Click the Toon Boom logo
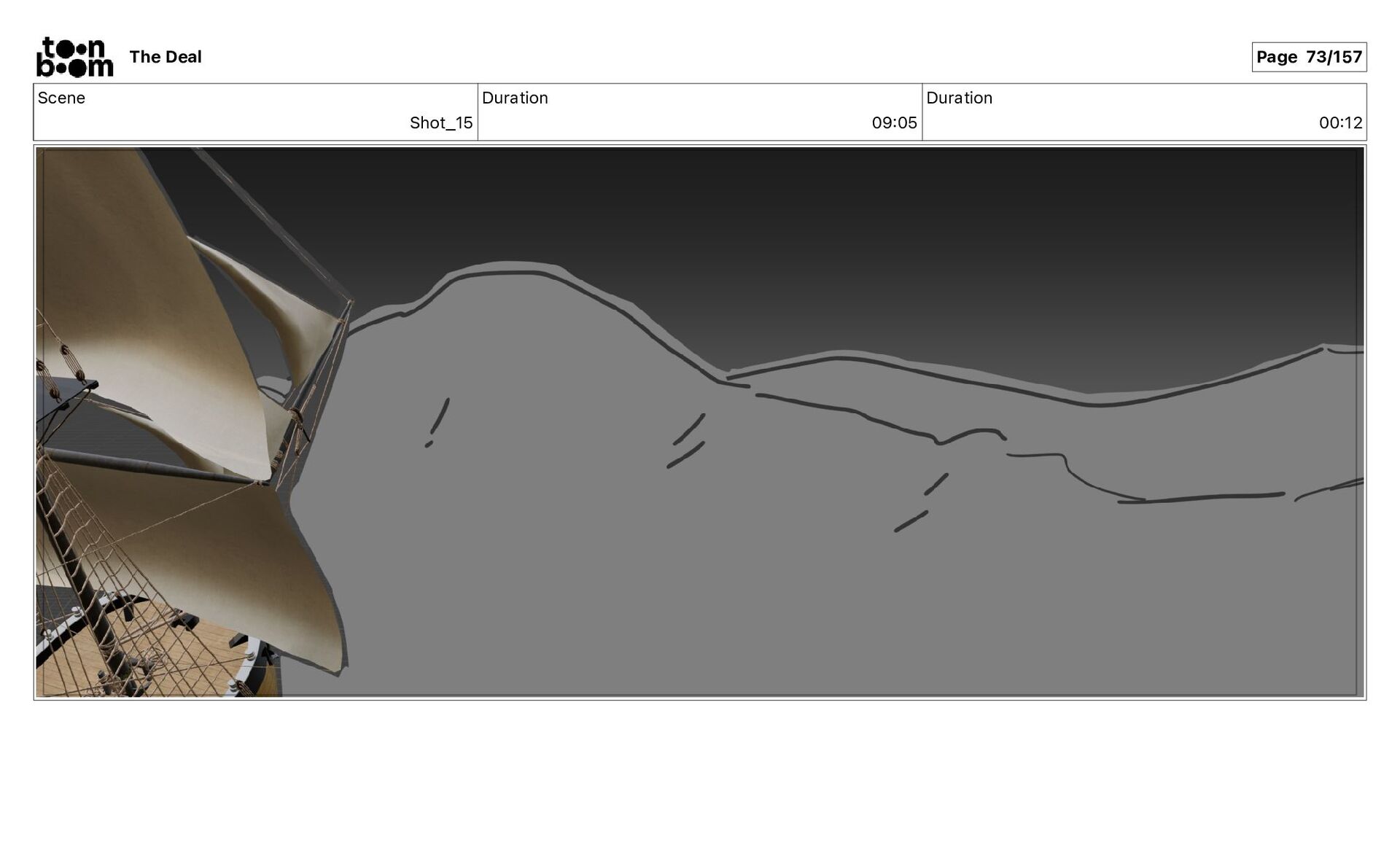Image resolution: width=1400 pixels, height=850 pixels. (x=74, y=57)
